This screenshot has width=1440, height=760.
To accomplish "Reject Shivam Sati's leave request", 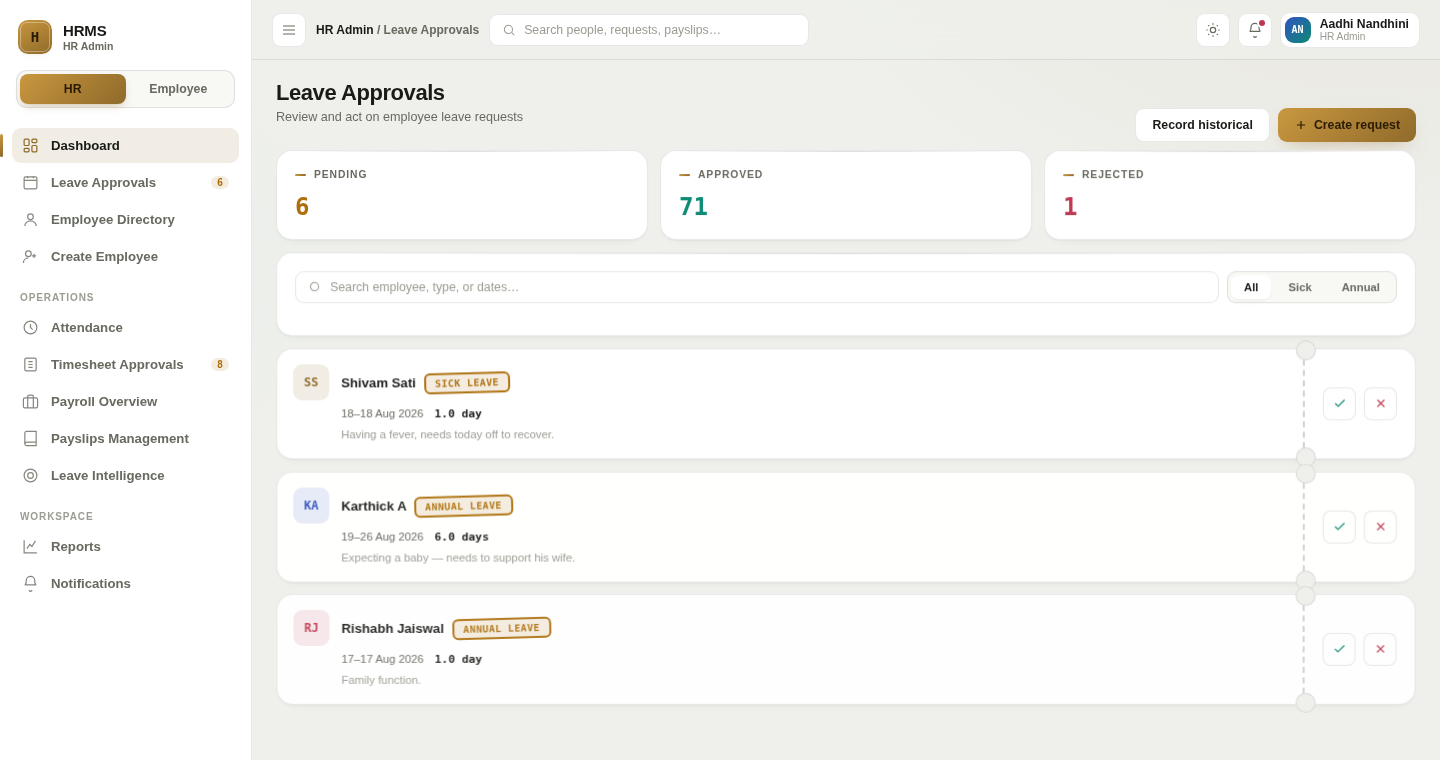I will pyautogui.click(x=1381, y=404).
